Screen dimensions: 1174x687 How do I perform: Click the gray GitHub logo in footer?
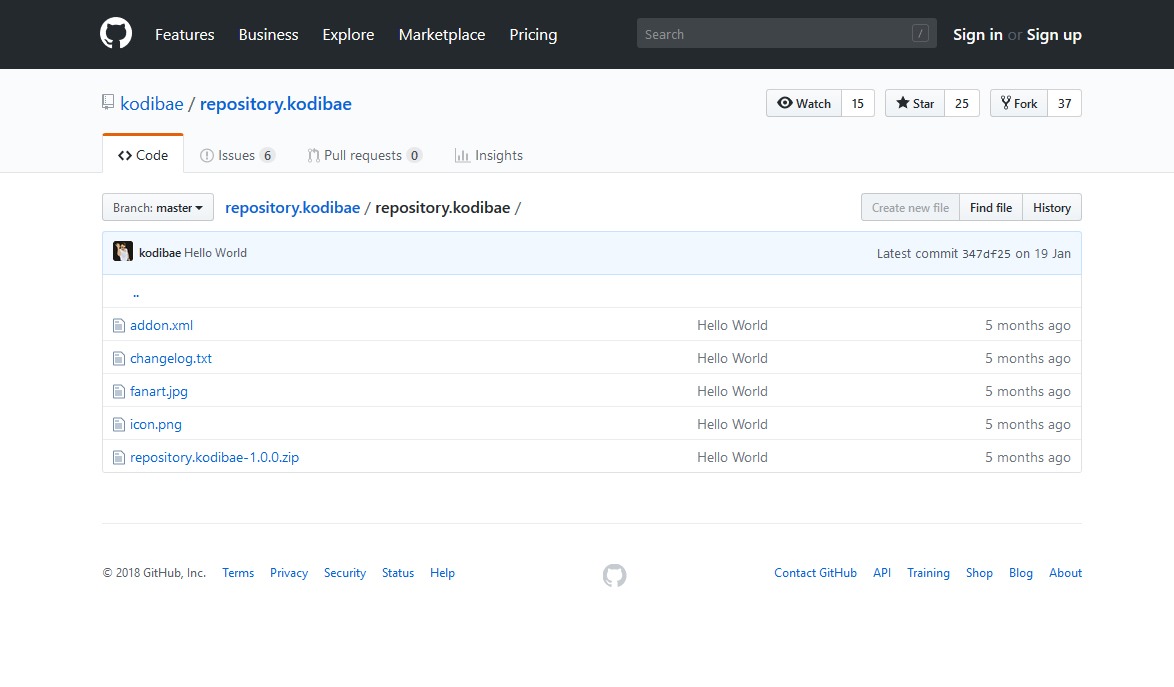614,575
